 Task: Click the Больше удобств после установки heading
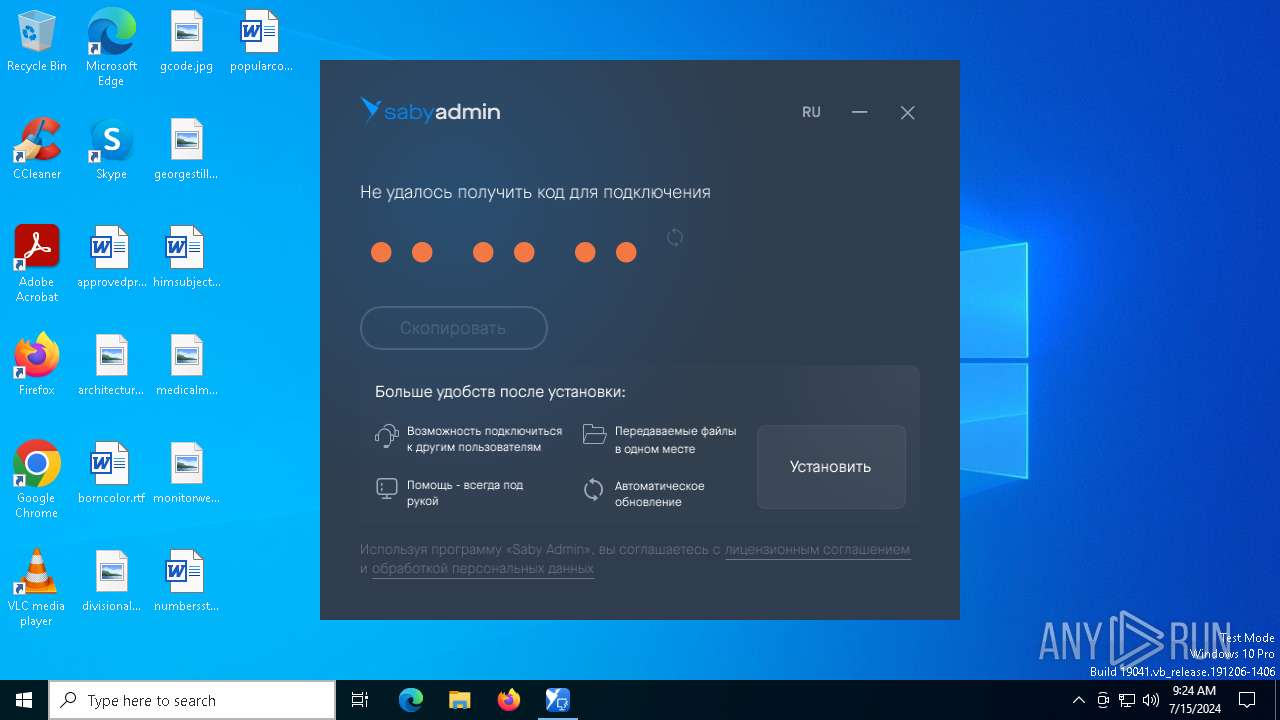(500, 392)
